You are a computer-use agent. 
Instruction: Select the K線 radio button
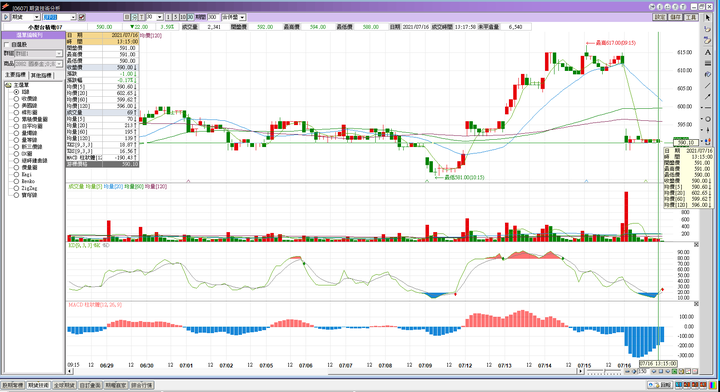[16, 92]
